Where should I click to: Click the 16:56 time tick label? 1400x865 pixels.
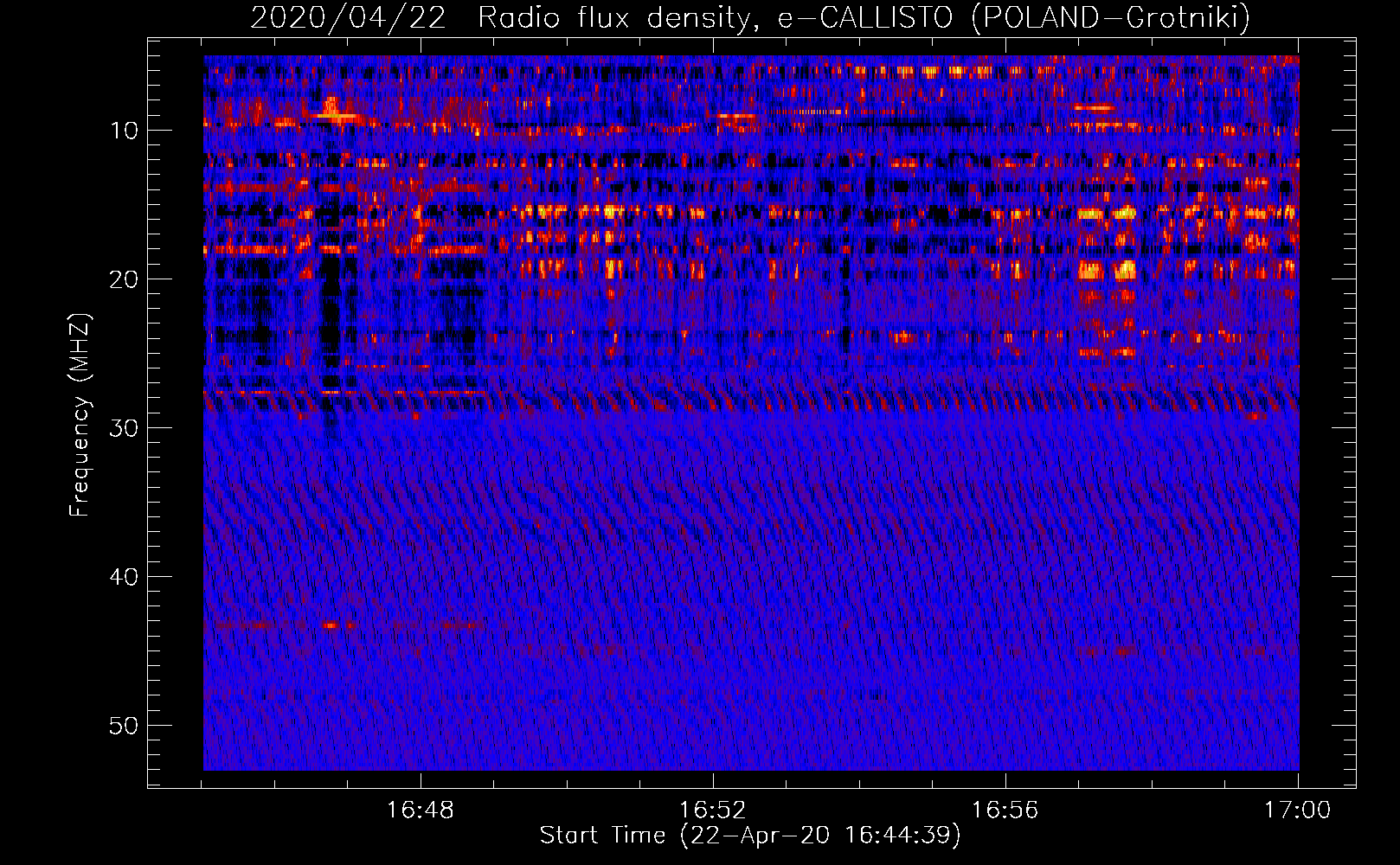[x=1005, y=811]
